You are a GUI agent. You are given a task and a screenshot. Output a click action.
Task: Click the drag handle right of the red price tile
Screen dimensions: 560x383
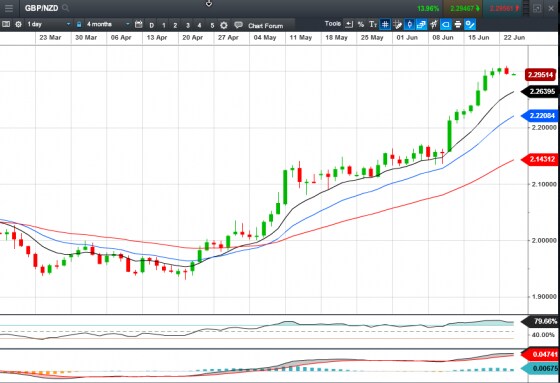click(x=526, y=8)
